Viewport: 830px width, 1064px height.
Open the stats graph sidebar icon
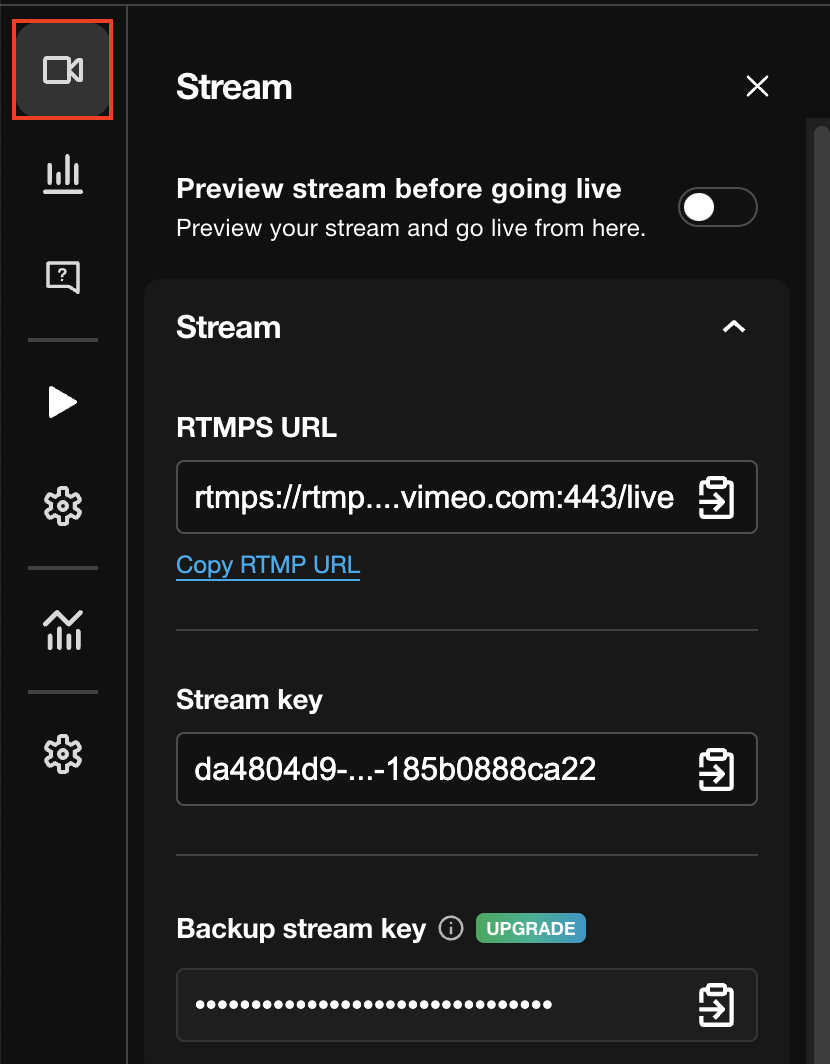click(62, 630)
